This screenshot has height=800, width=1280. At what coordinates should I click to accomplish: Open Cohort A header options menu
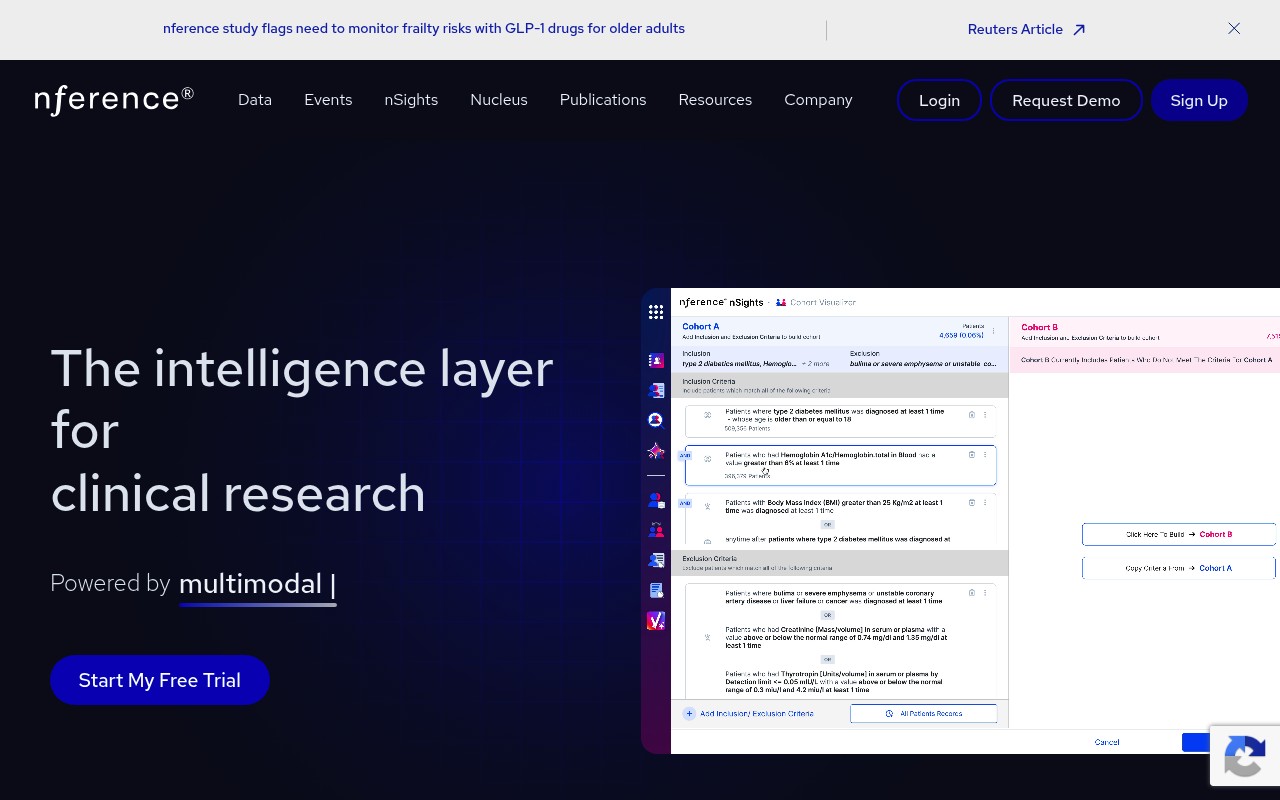993,331
